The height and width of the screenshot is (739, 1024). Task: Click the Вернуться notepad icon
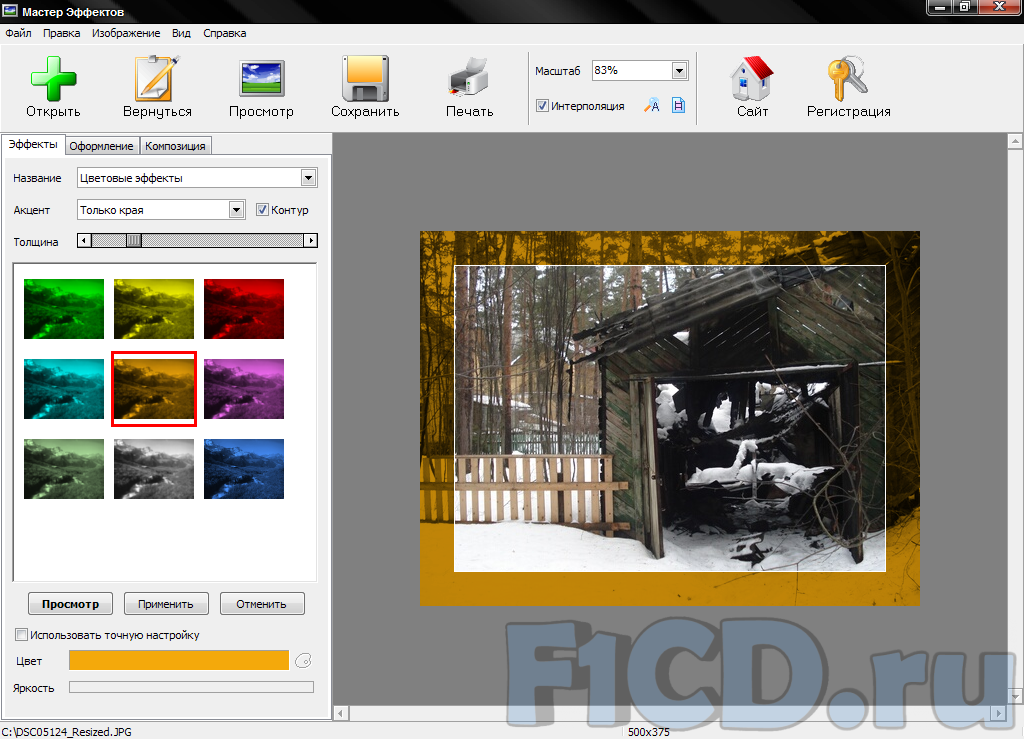coord(157,78)
